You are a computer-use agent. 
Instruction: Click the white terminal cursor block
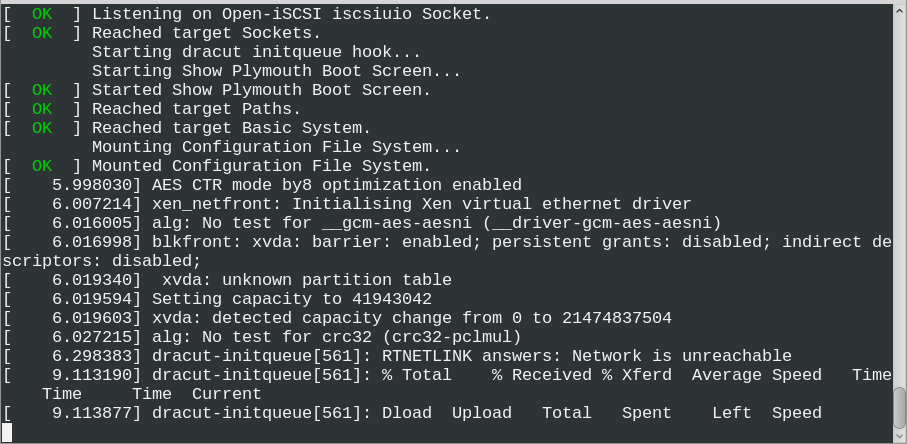click(7, 431)
